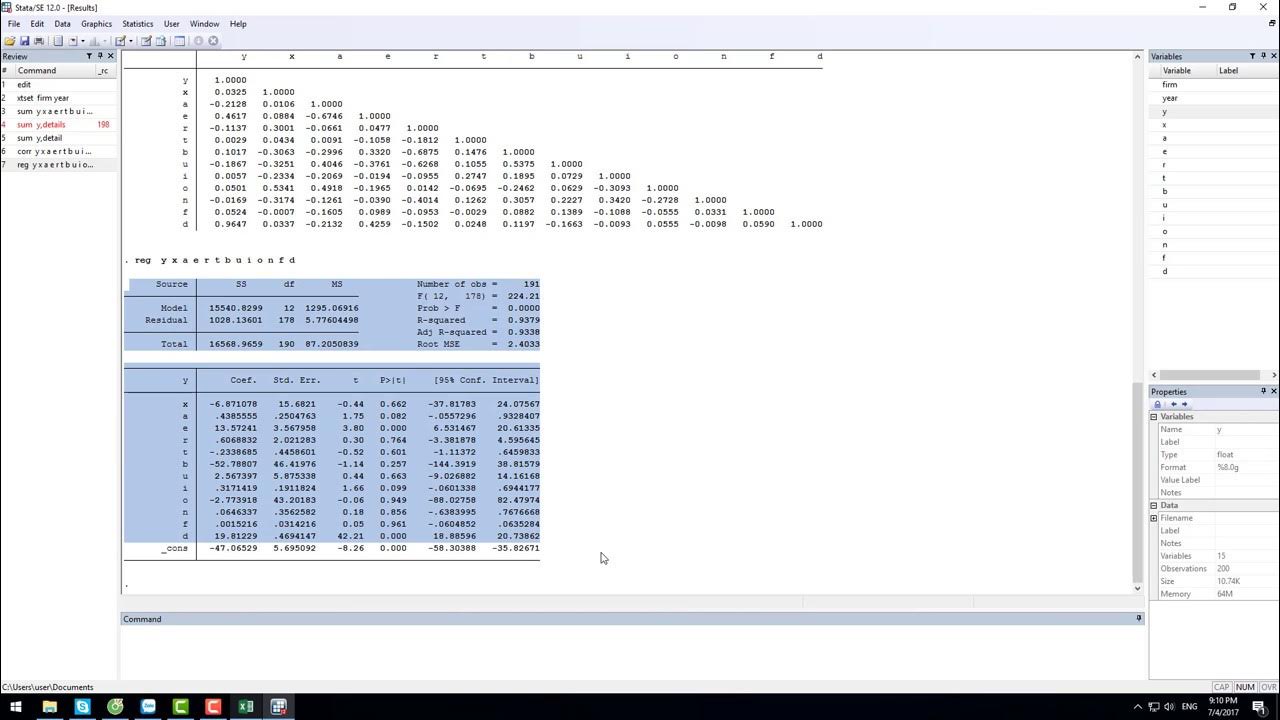Pin the Variables panel

tap(1262, 56)
